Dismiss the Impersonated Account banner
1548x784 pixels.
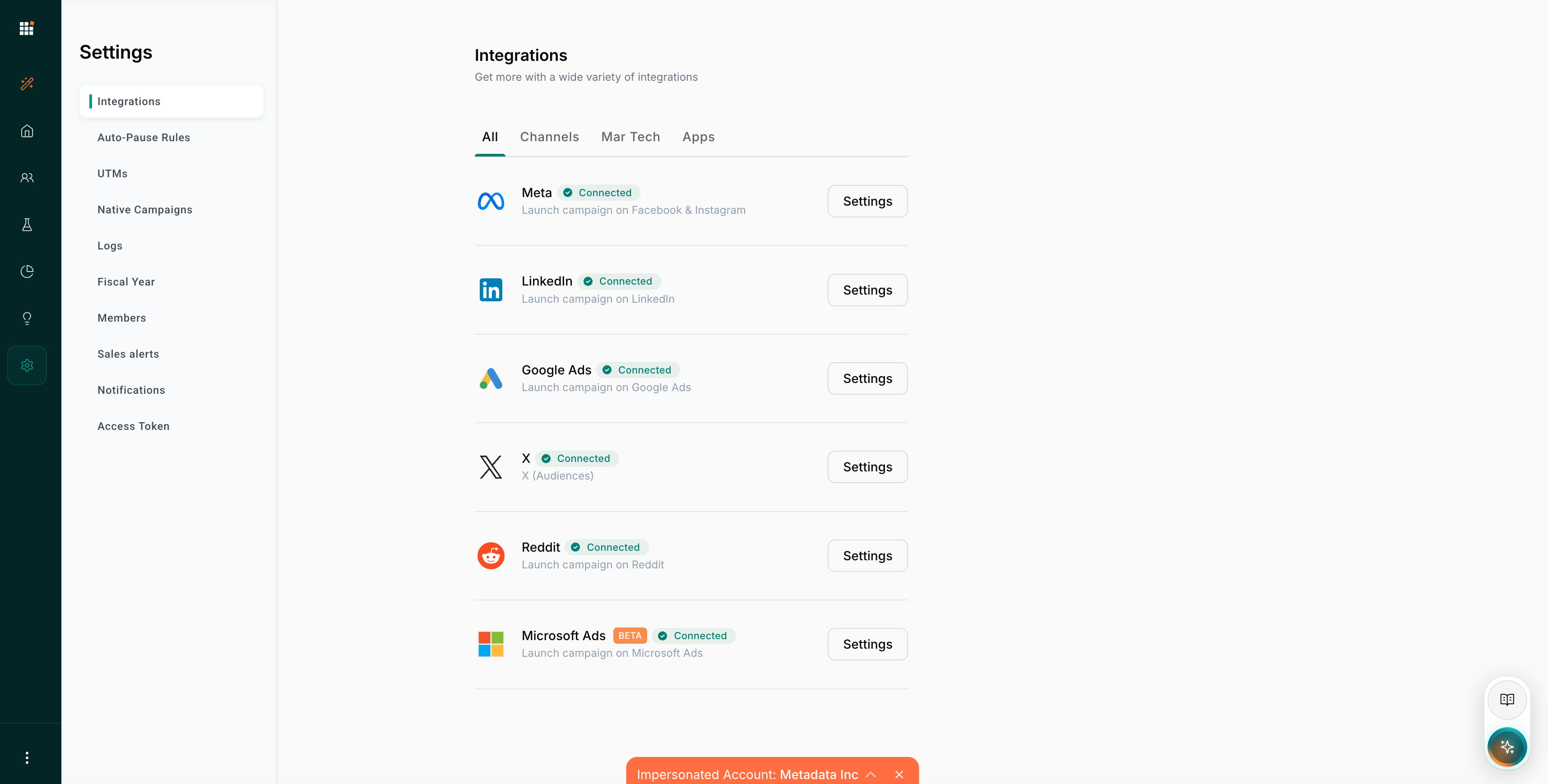point(899,775)
